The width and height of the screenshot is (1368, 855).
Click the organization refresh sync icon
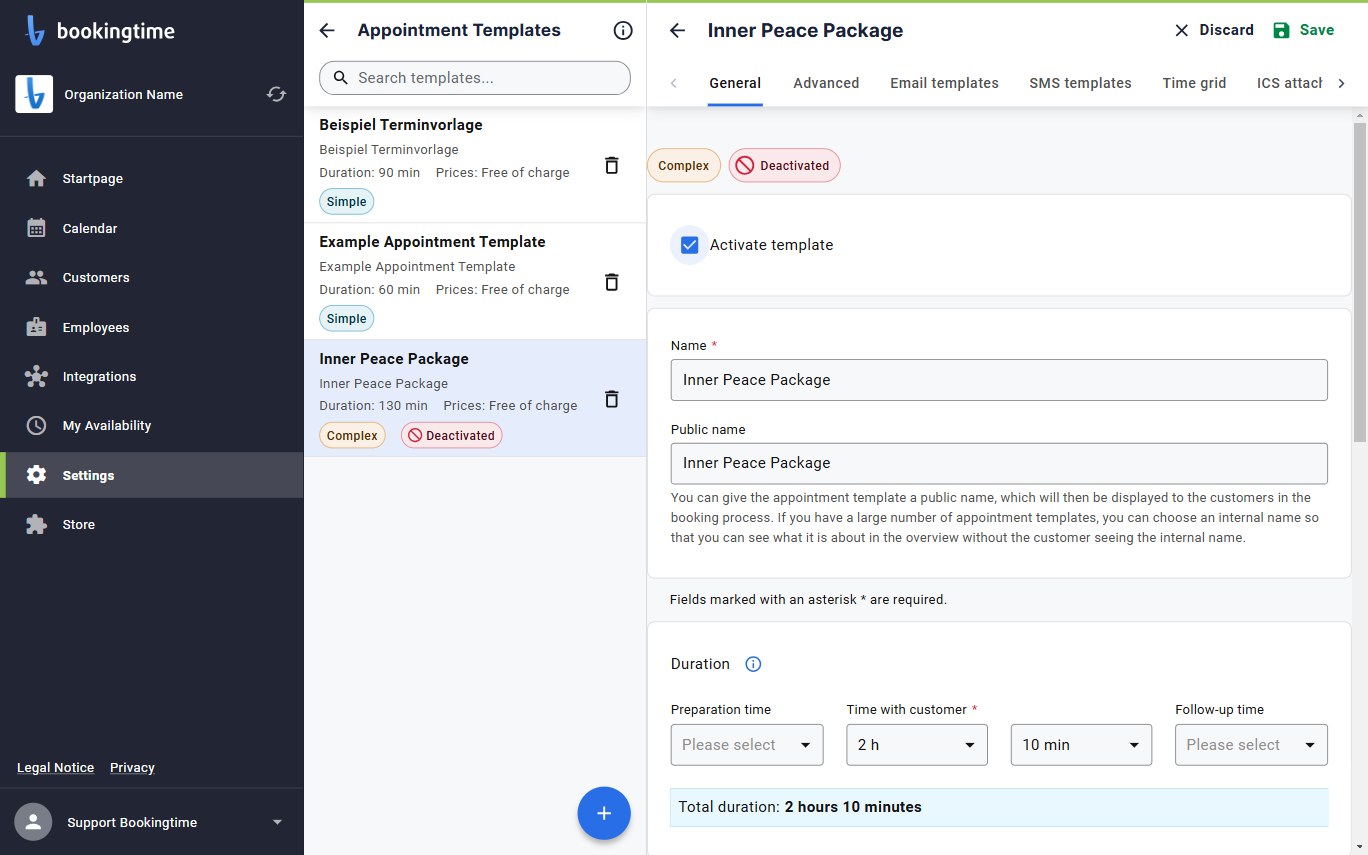pyautogui.click(x=276, y=94)
